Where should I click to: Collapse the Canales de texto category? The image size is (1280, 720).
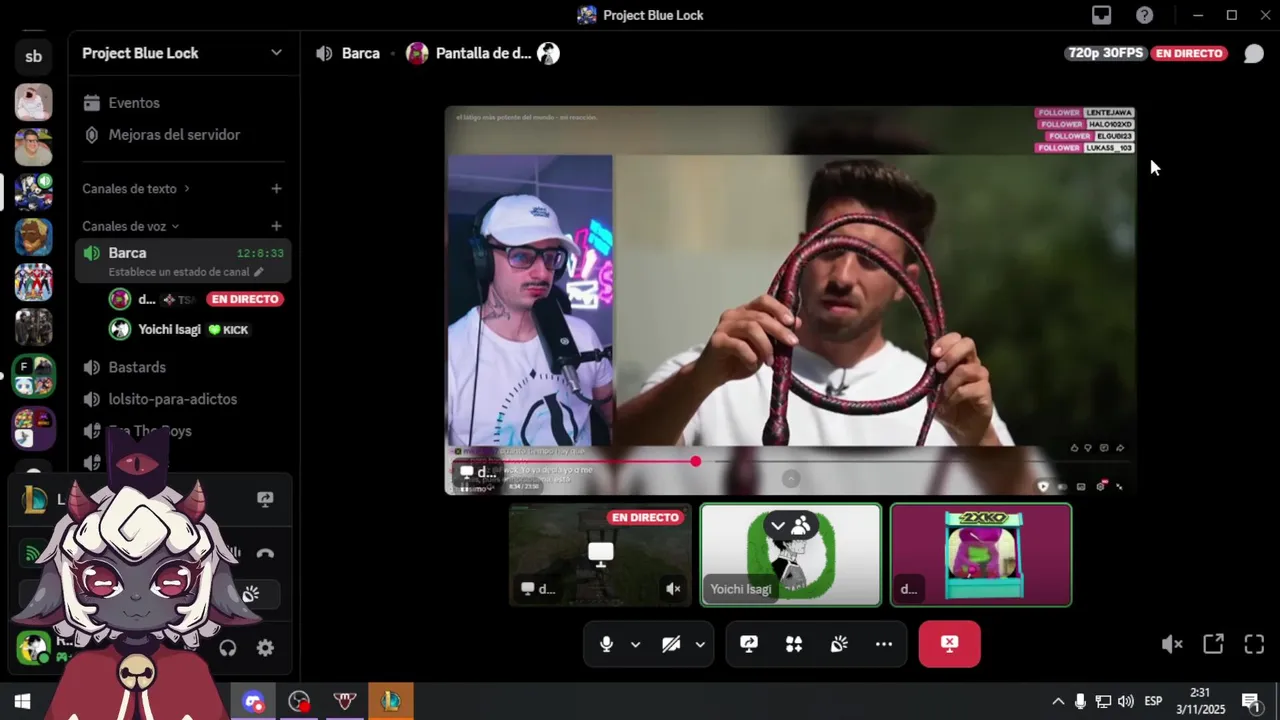pos(136,189)
